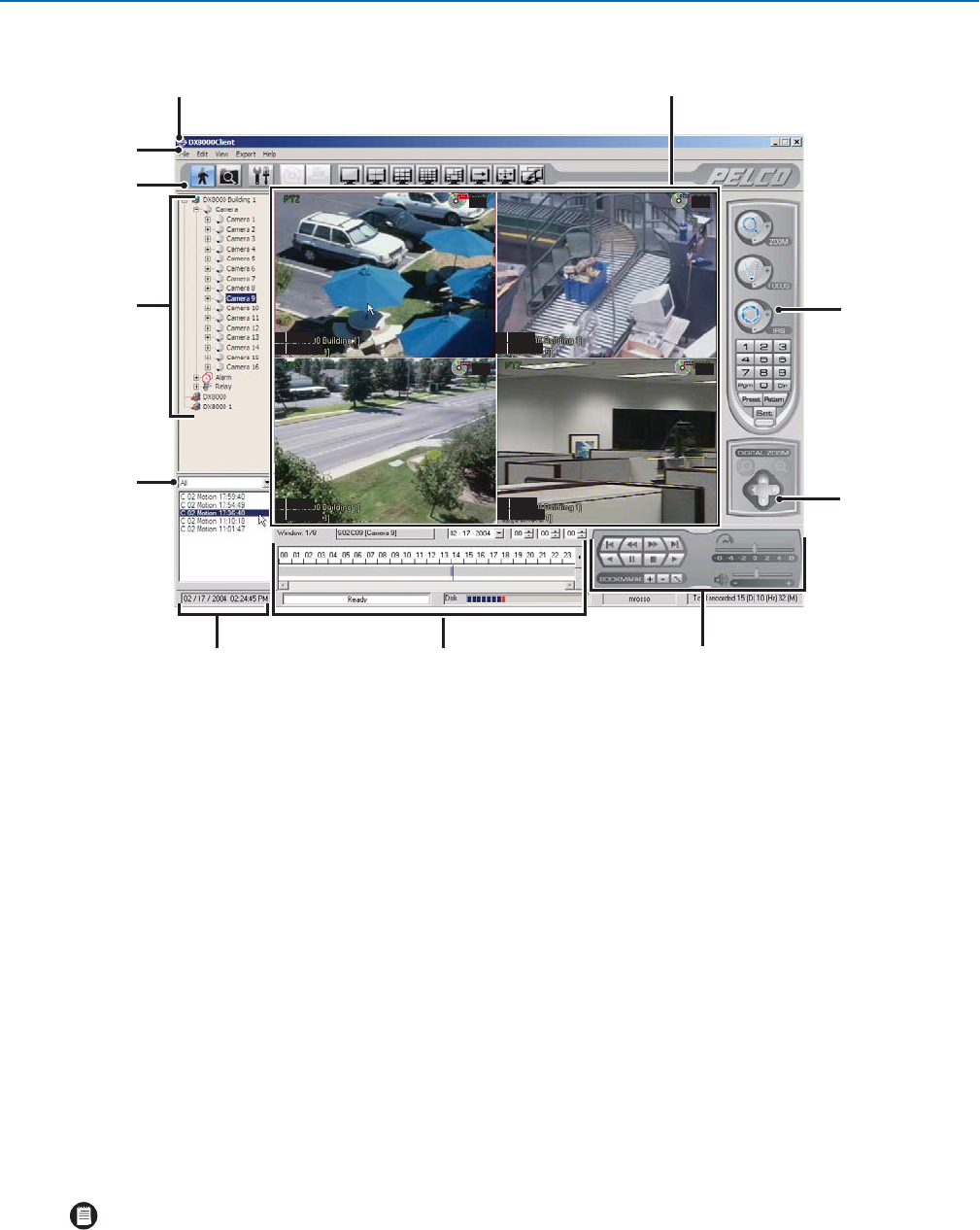Viewport: 980px width, 1230px height.
Task: Stop the video playback
Action: pos(654,560)
